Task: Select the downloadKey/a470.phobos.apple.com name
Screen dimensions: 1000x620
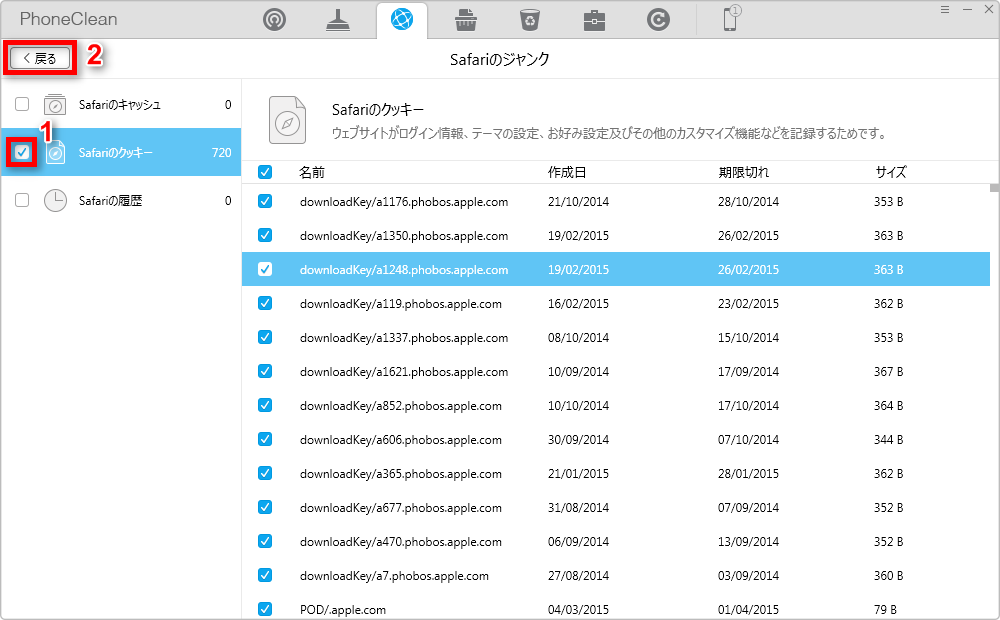Action: pos(401,542)
